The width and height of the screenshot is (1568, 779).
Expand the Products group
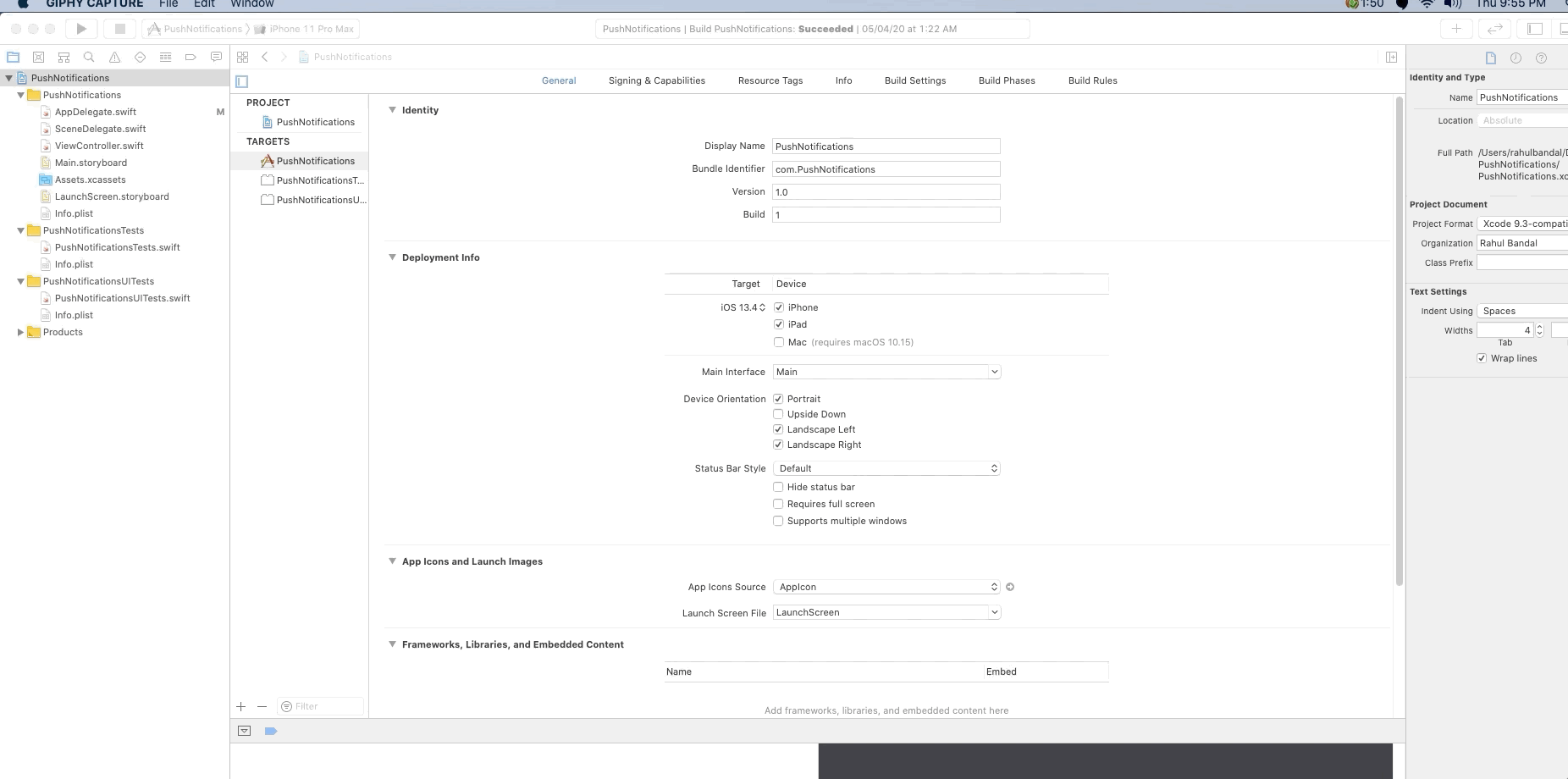(x=20, y=332)
